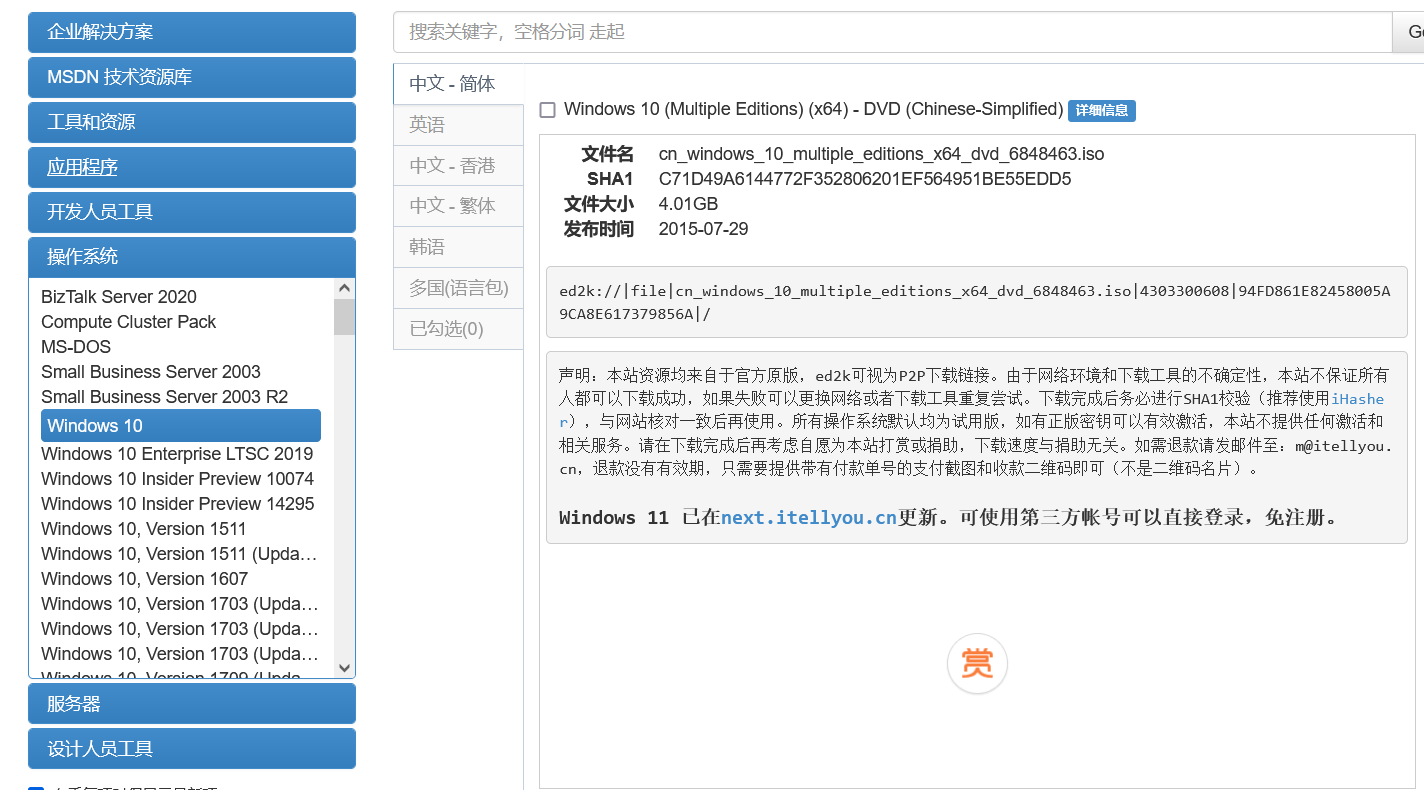
Task: Click the 详细信息 badge button
Action: pos(1101,110)
